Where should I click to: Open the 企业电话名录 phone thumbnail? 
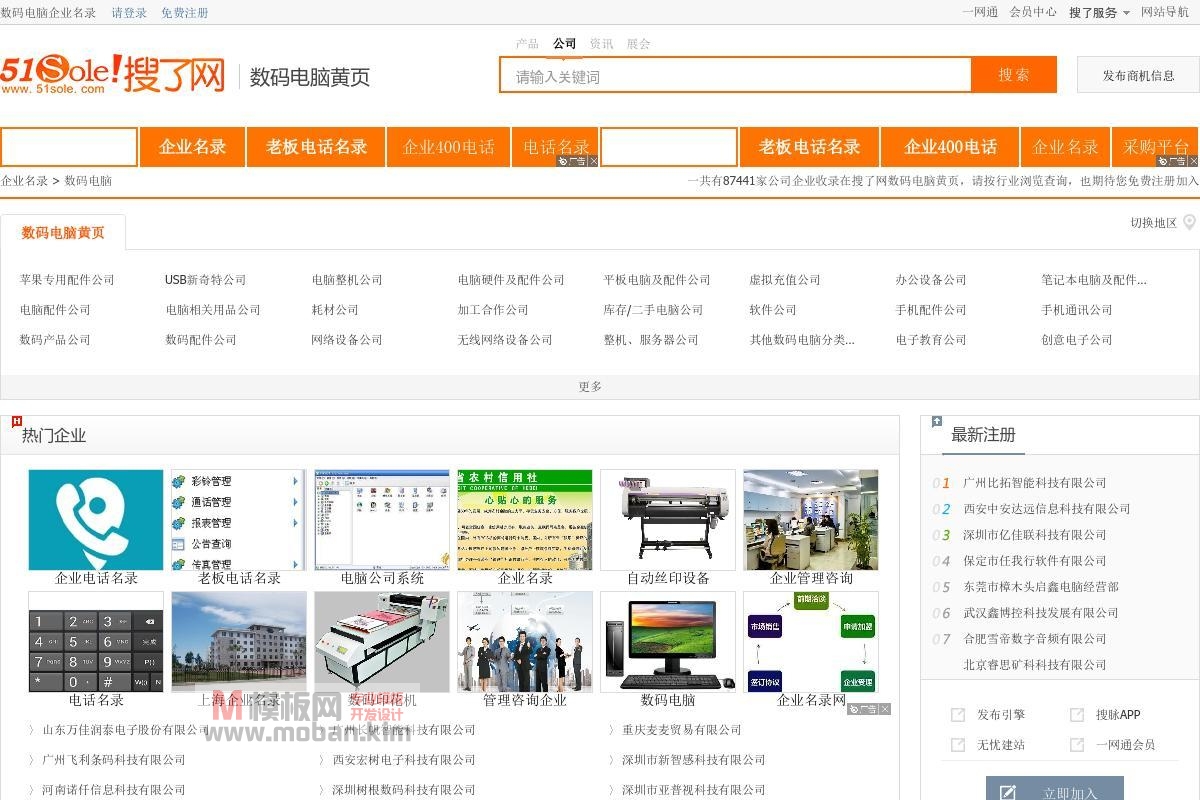(x=96, y=520)
